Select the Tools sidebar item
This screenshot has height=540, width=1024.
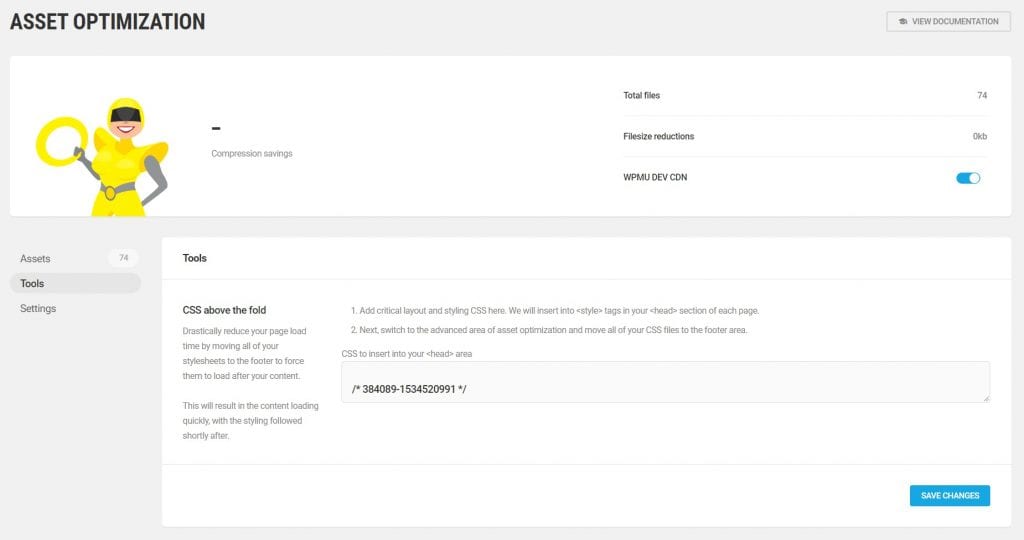pos(74,283)
